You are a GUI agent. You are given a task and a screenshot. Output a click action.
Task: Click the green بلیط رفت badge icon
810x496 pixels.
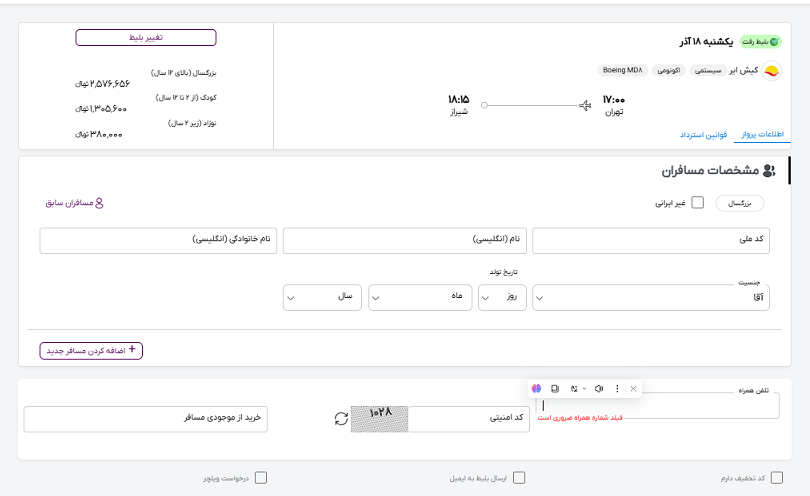pyautogui.click(x=774, y=42)
